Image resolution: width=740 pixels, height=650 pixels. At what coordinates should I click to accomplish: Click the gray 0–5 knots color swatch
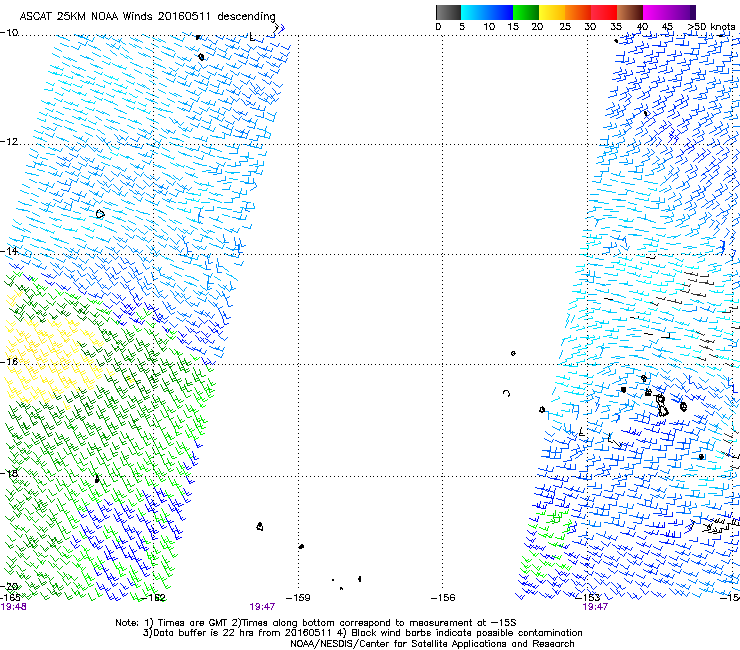point(448,12)
